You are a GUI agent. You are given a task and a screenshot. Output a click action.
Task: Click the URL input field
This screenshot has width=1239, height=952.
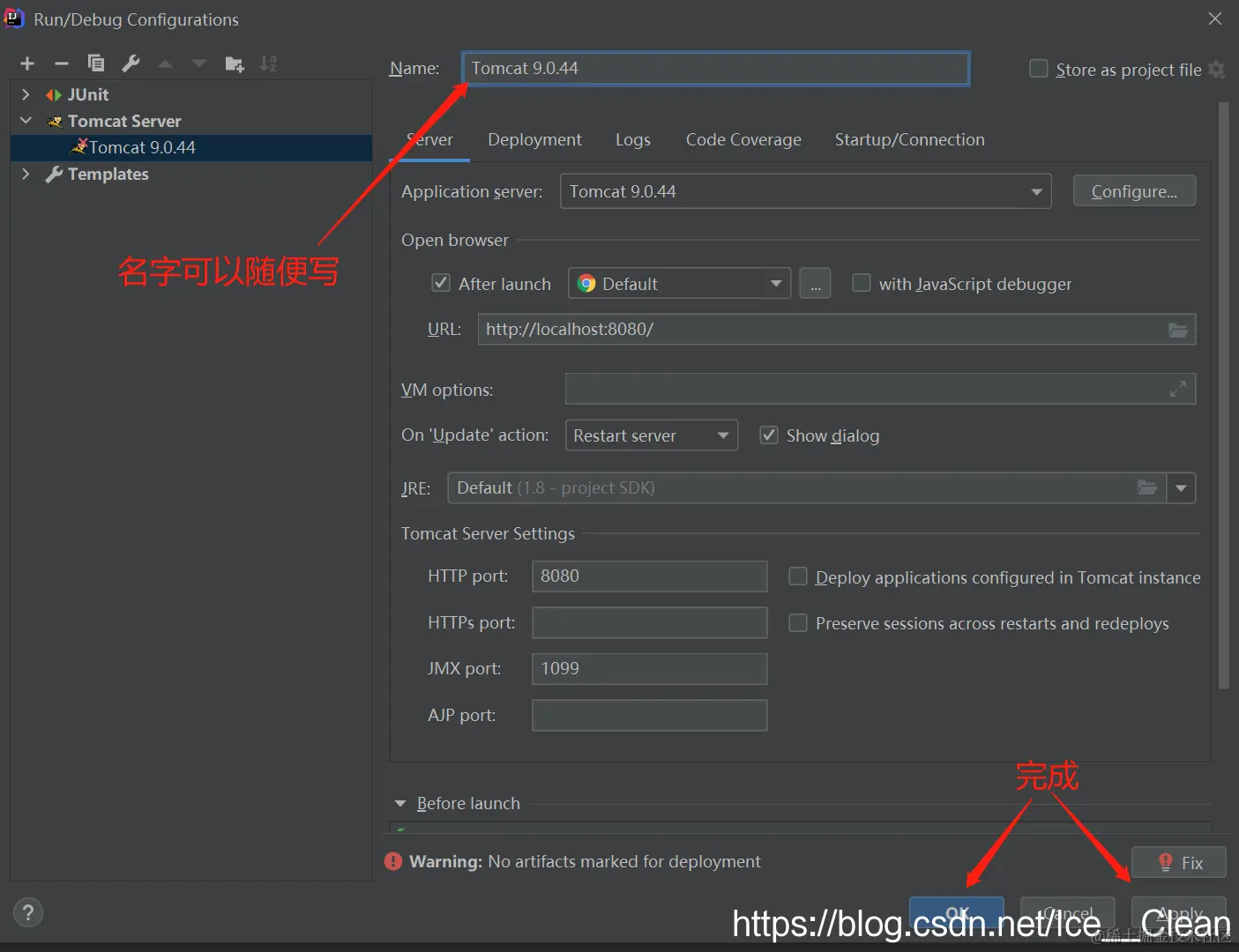(x=837, y=330)
